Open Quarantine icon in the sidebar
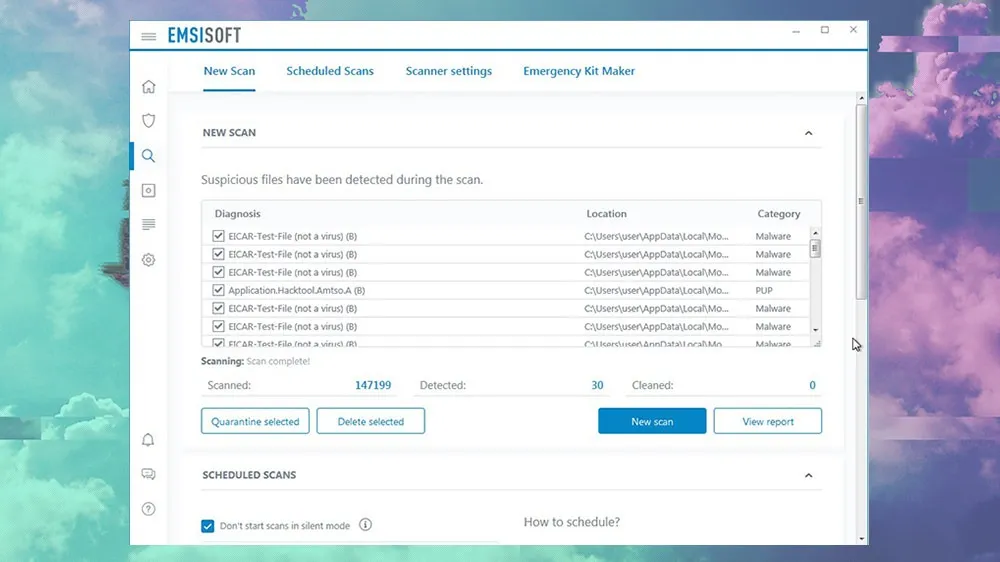This screenshot has width=1000, height=562. pyautogui.click(x=149, y=190)
